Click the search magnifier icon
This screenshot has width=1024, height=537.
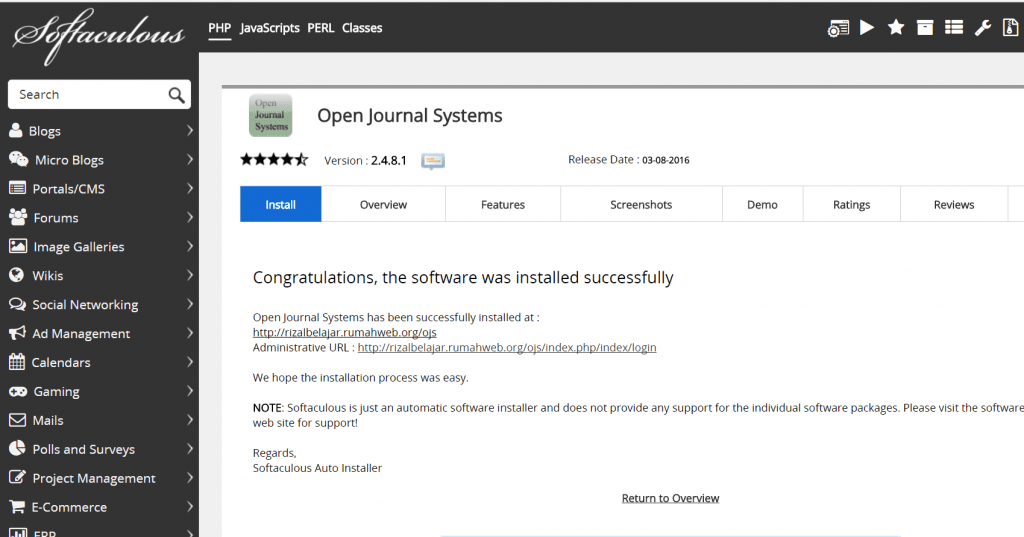click(176, 95)
